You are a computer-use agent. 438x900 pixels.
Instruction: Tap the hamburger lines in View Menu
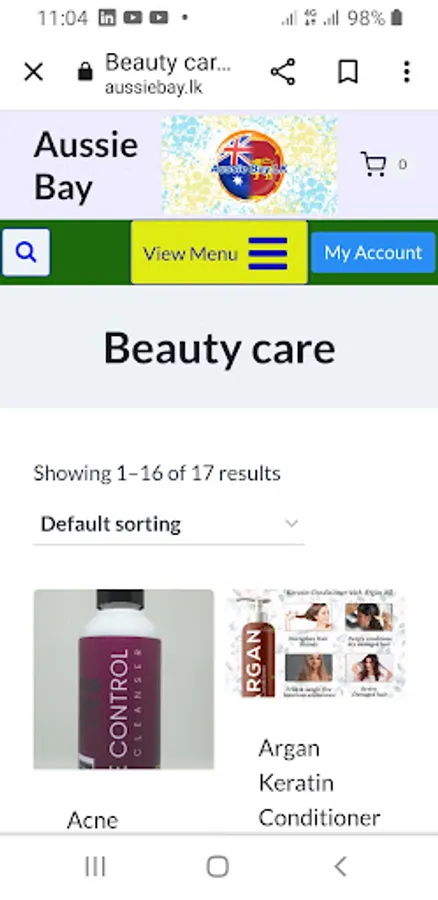(268, 253)
